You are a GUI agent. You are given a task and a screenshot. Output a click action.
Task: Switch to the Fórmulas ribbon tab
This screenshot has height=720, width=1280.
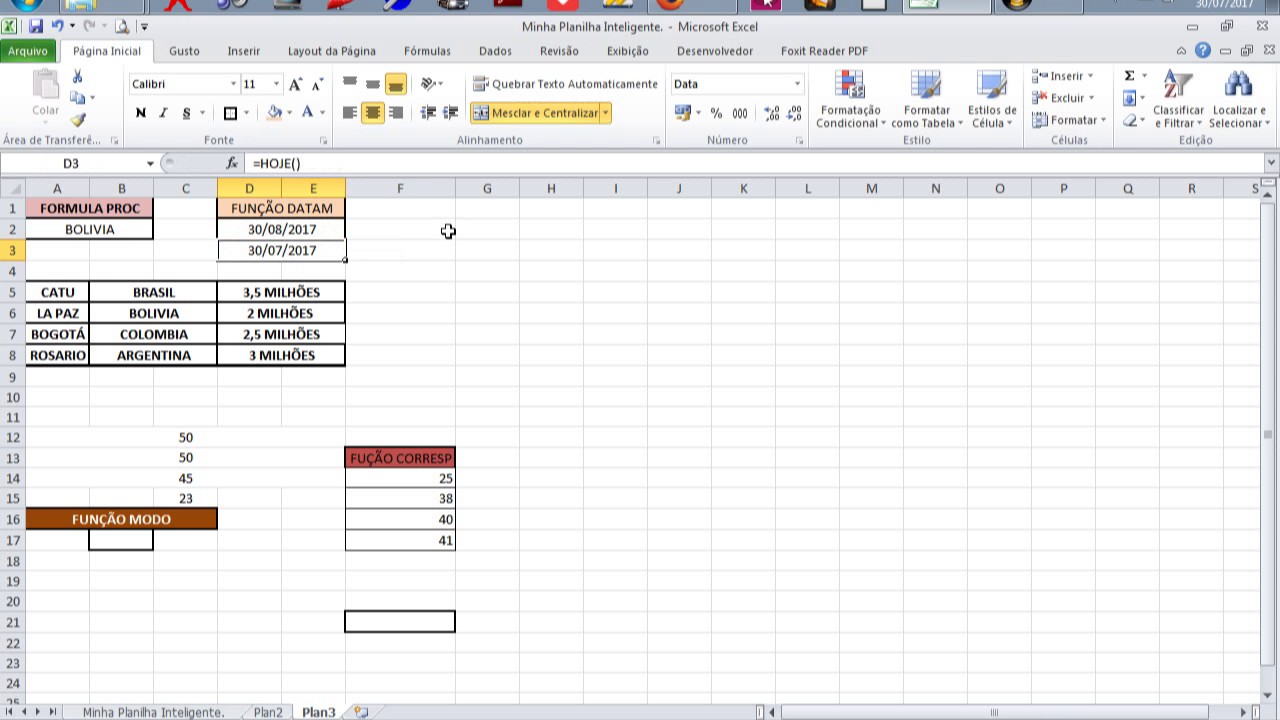tap(427, 51)
